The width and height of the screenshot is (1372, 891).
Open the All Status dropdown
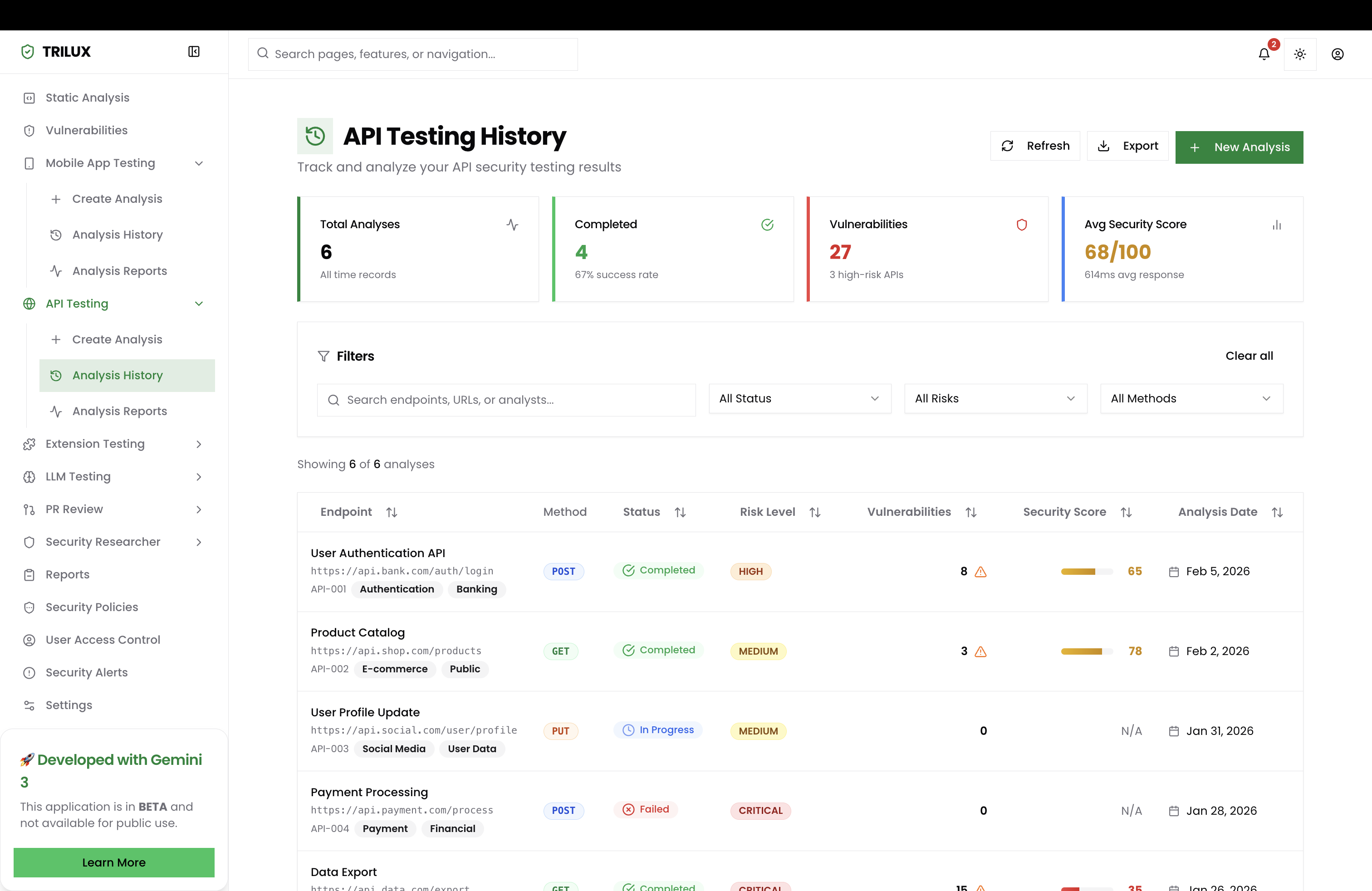(799, 399)
